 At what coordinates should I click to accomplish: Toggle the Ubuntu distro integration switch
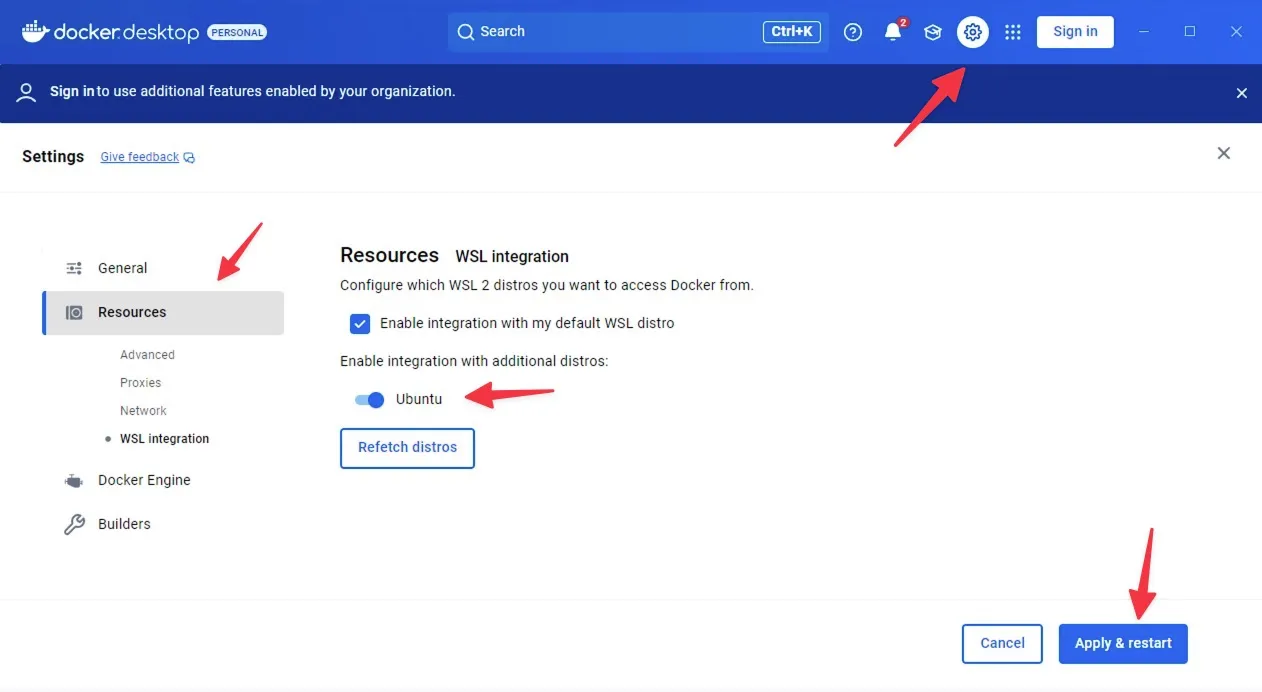pyautogui.click(x=369, y=400)
